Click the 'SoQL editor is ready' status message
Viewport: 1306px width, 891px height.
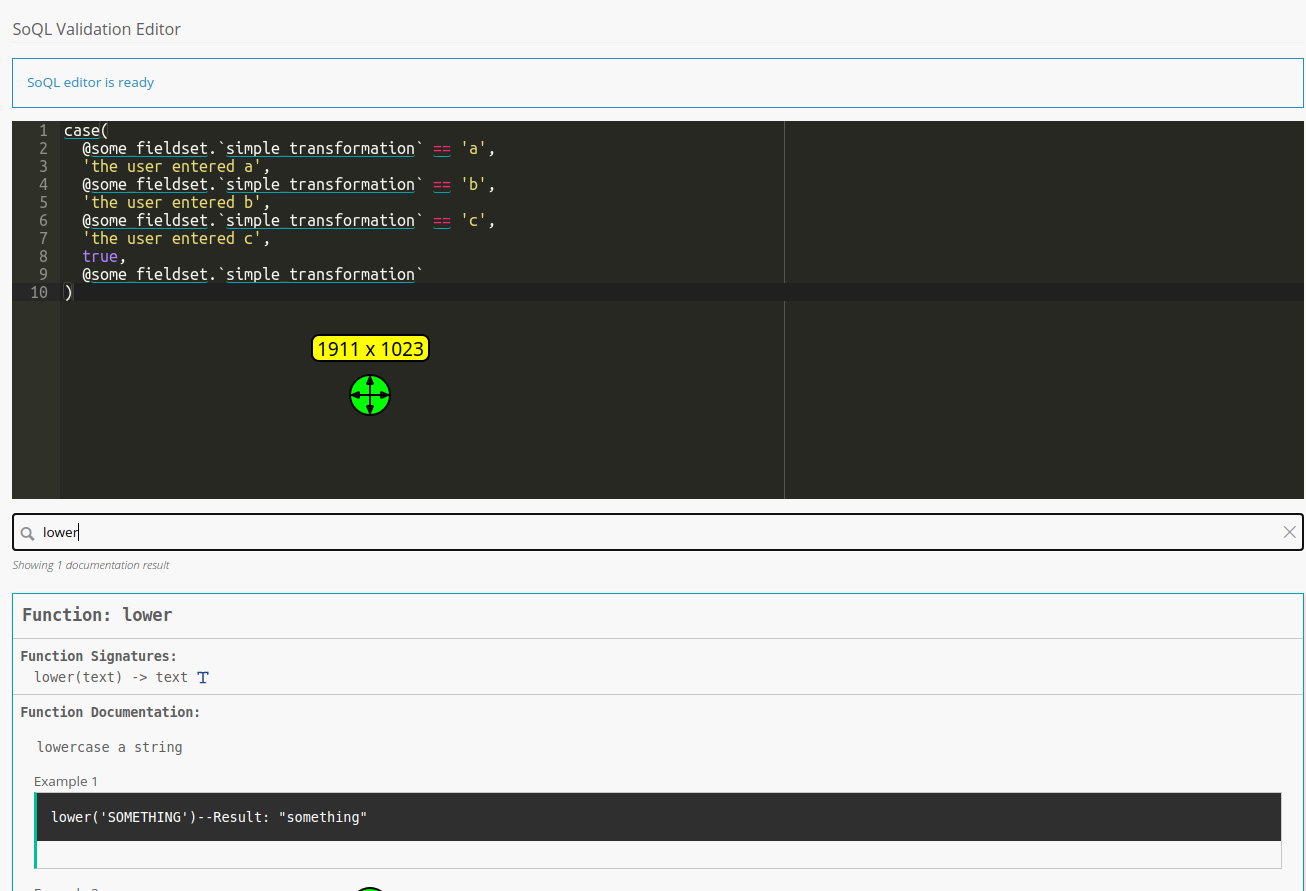90,82
